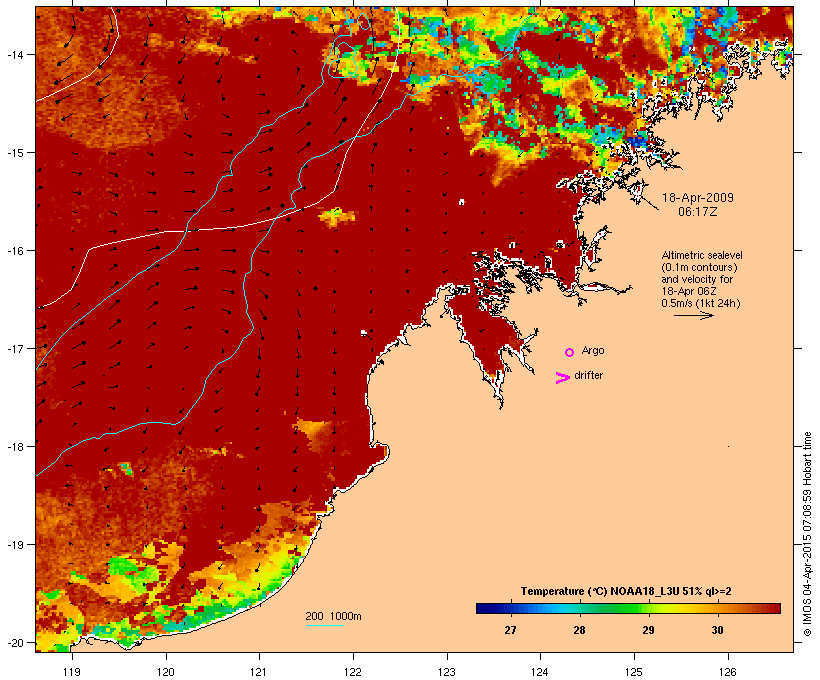820x680 pixels.
Task: Click the 'drifter' legend label
Action: coord(588,375)
